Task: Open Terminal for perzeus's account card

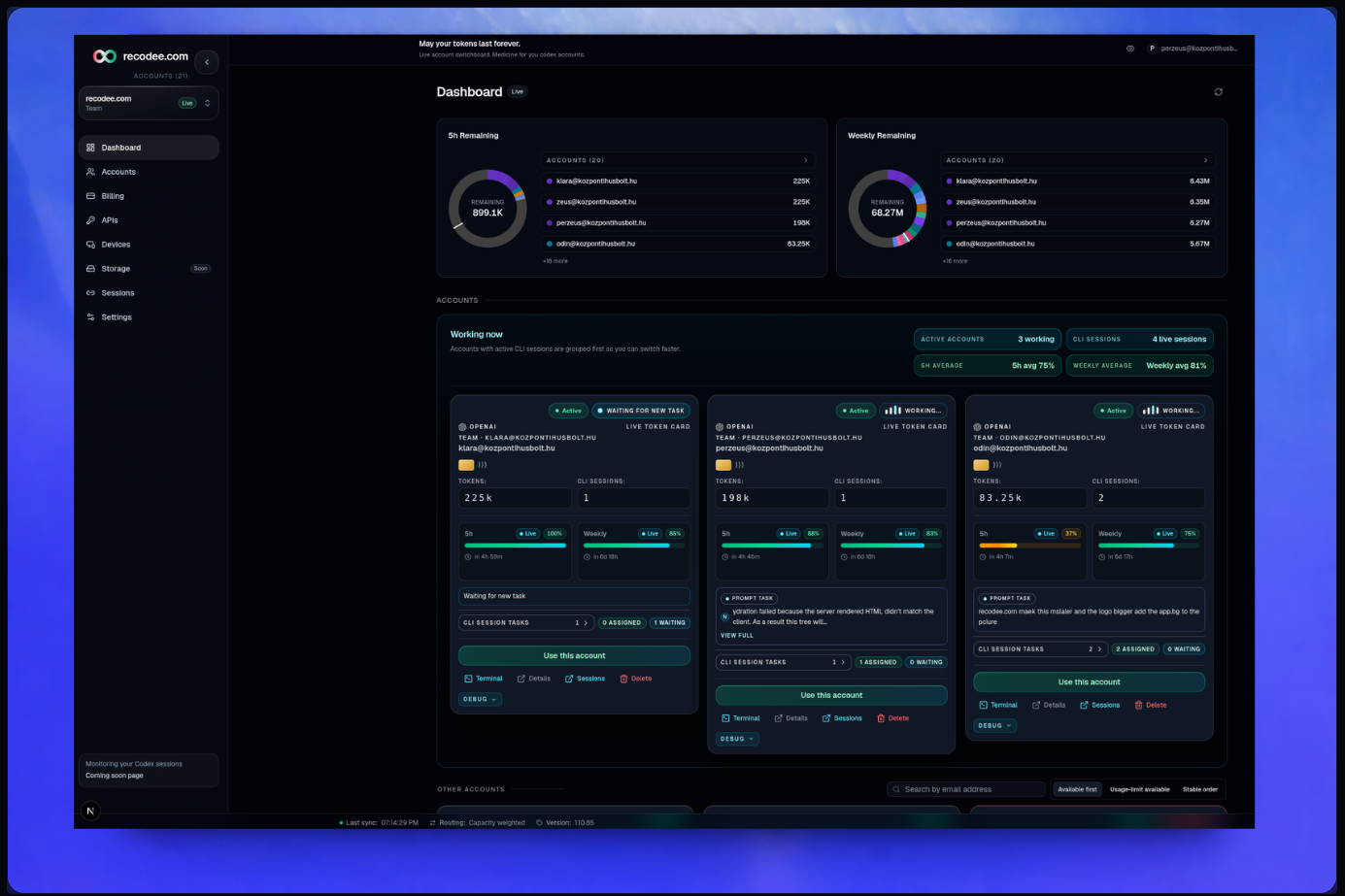Action: 740,718
